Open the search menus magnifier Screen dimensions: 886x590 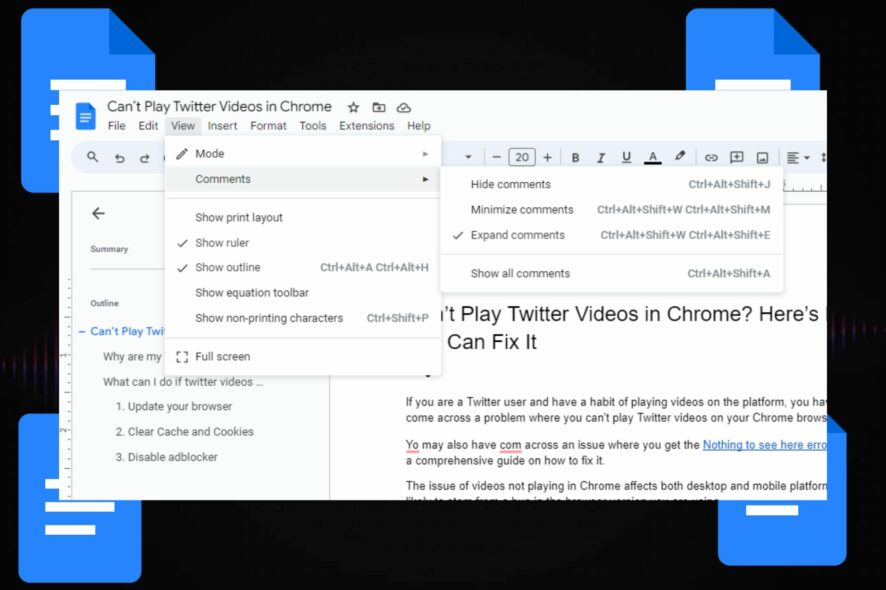point(93,157)
